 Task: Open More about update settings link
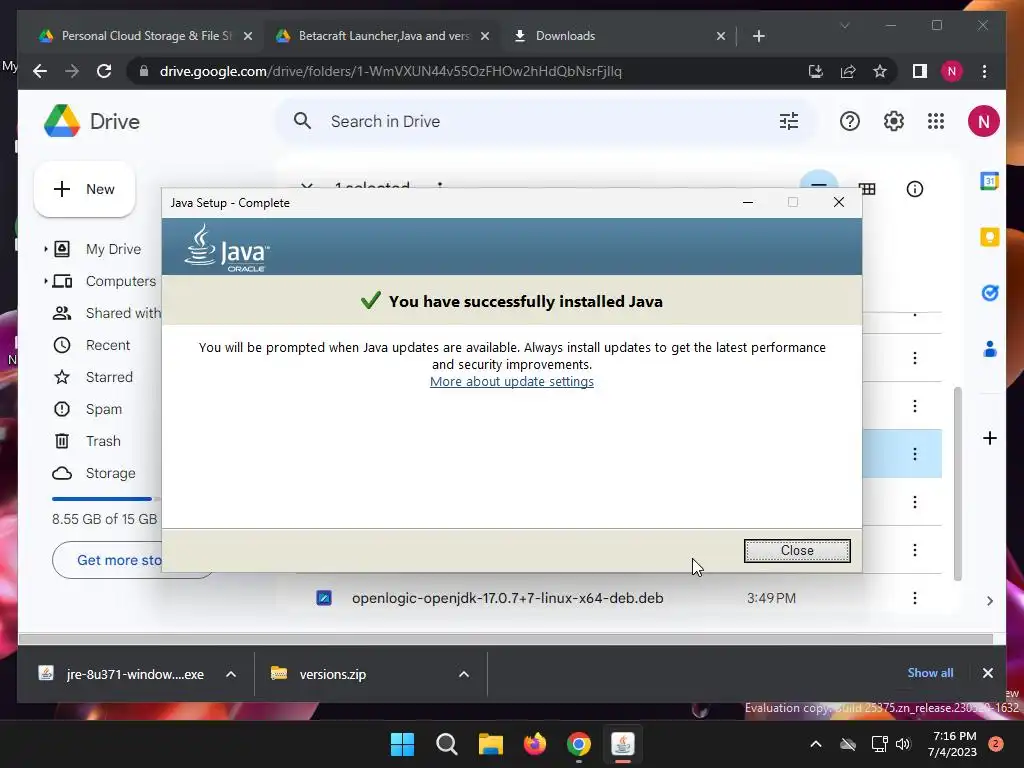tap(511, 381)
